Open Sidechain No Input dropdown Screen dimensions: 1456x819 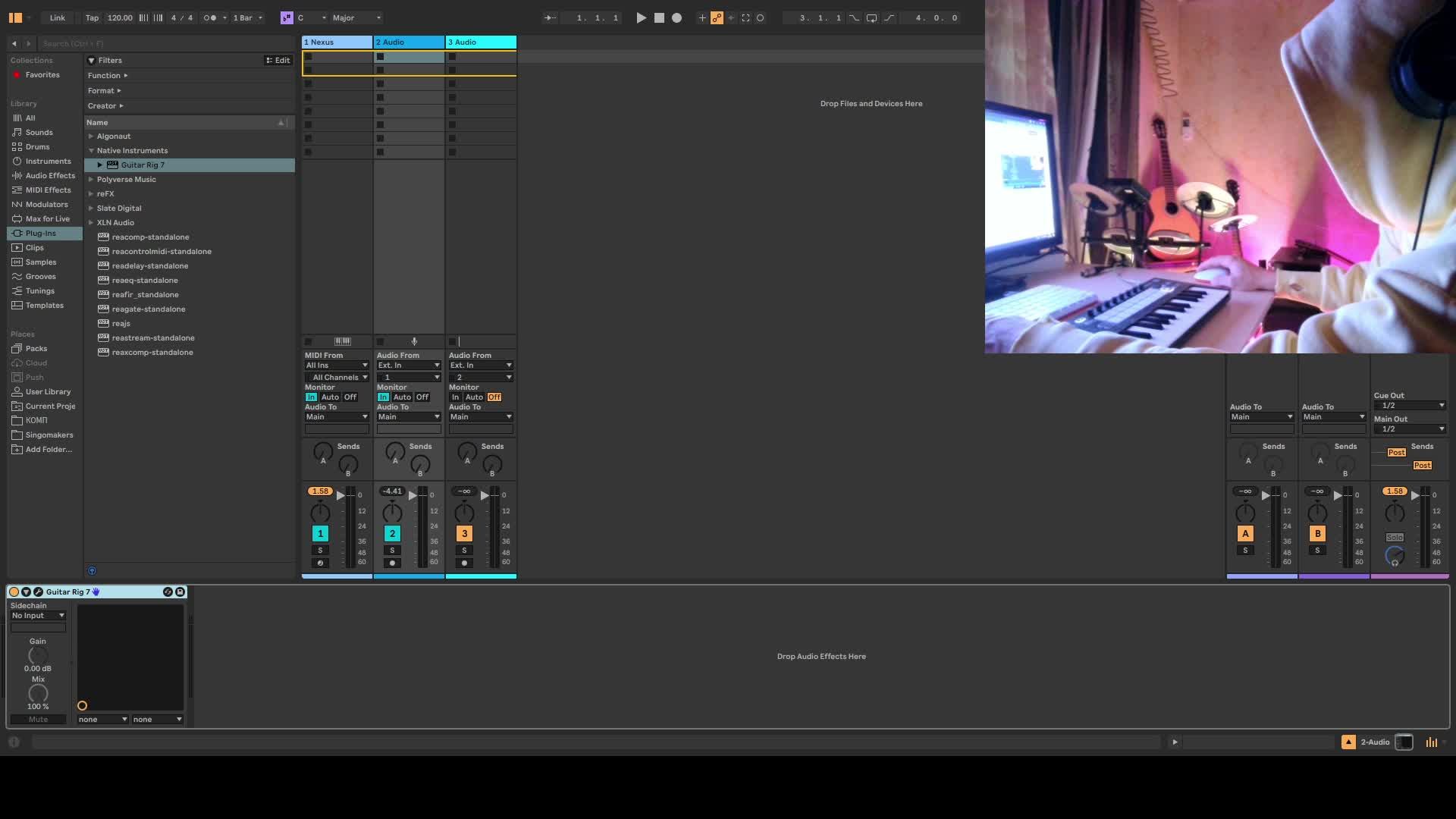click(38, 616)
